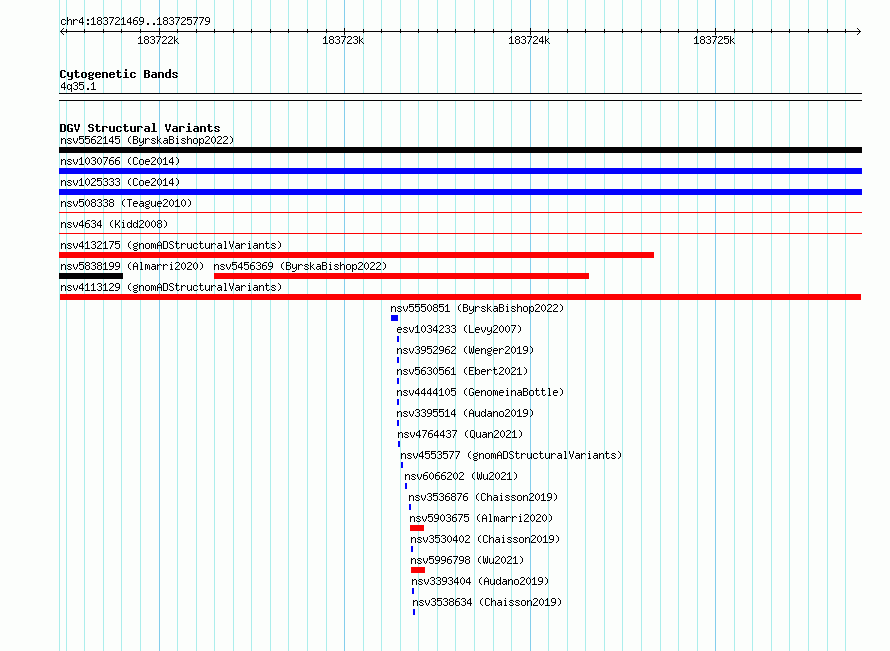Select the nsv3395514 (Audano2019) label
Viewport: 890px width, 651px height.
pyautogui.click(x=465, y=413)
